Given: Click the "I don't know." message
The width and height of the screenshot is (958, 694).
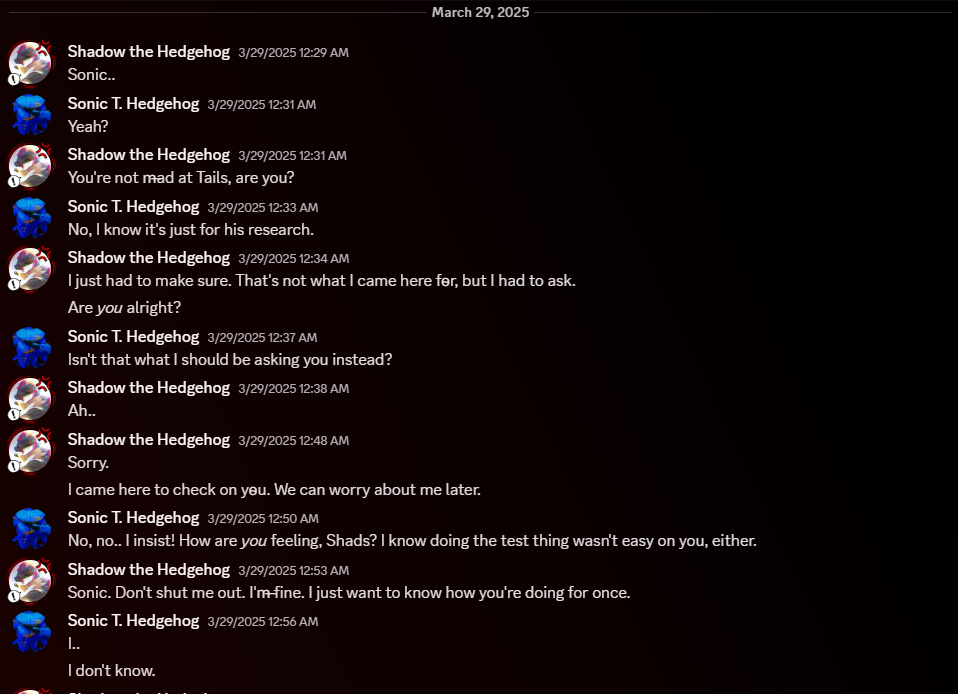Looking at the screenshot, I should [111, 671].
